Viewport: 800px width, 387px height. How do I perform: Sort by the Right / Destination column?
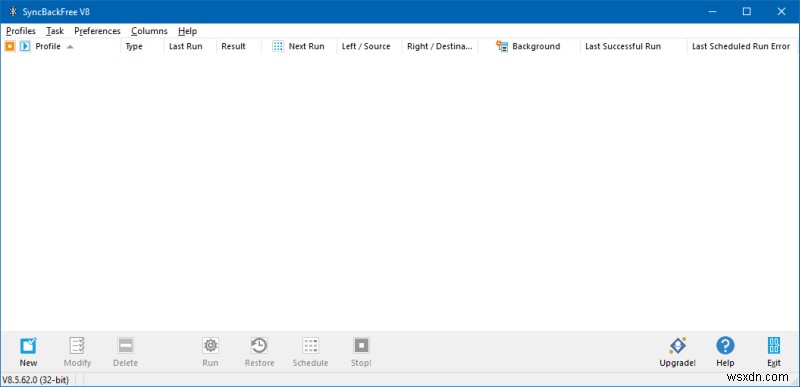click(440, 46)
